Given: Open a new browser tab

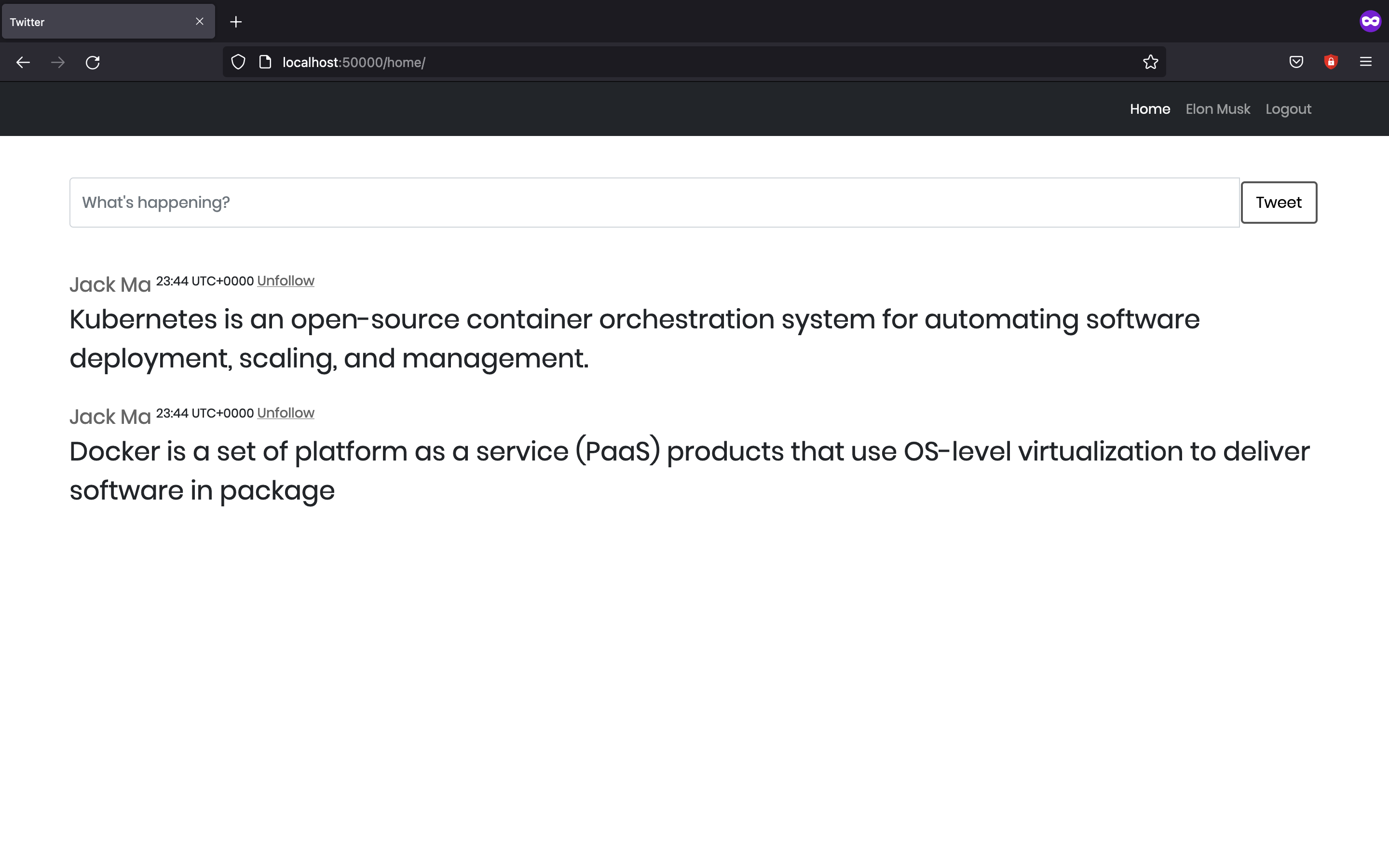Looking at the screenshot, I should click(236, 22).
